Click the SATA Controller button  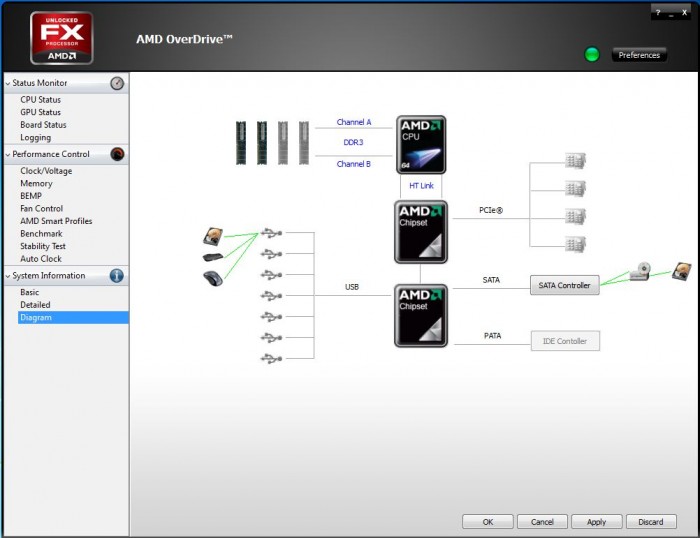[x=565, y=285]
